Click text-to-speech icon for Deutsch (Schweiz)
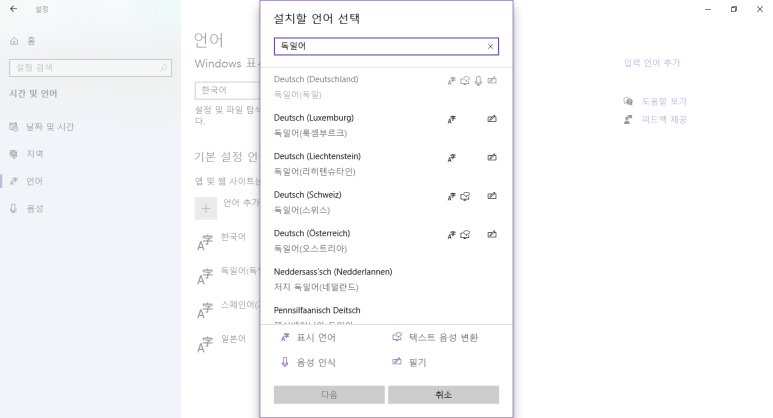This screenshot has width=773, height=418. [x=465, y=196]
